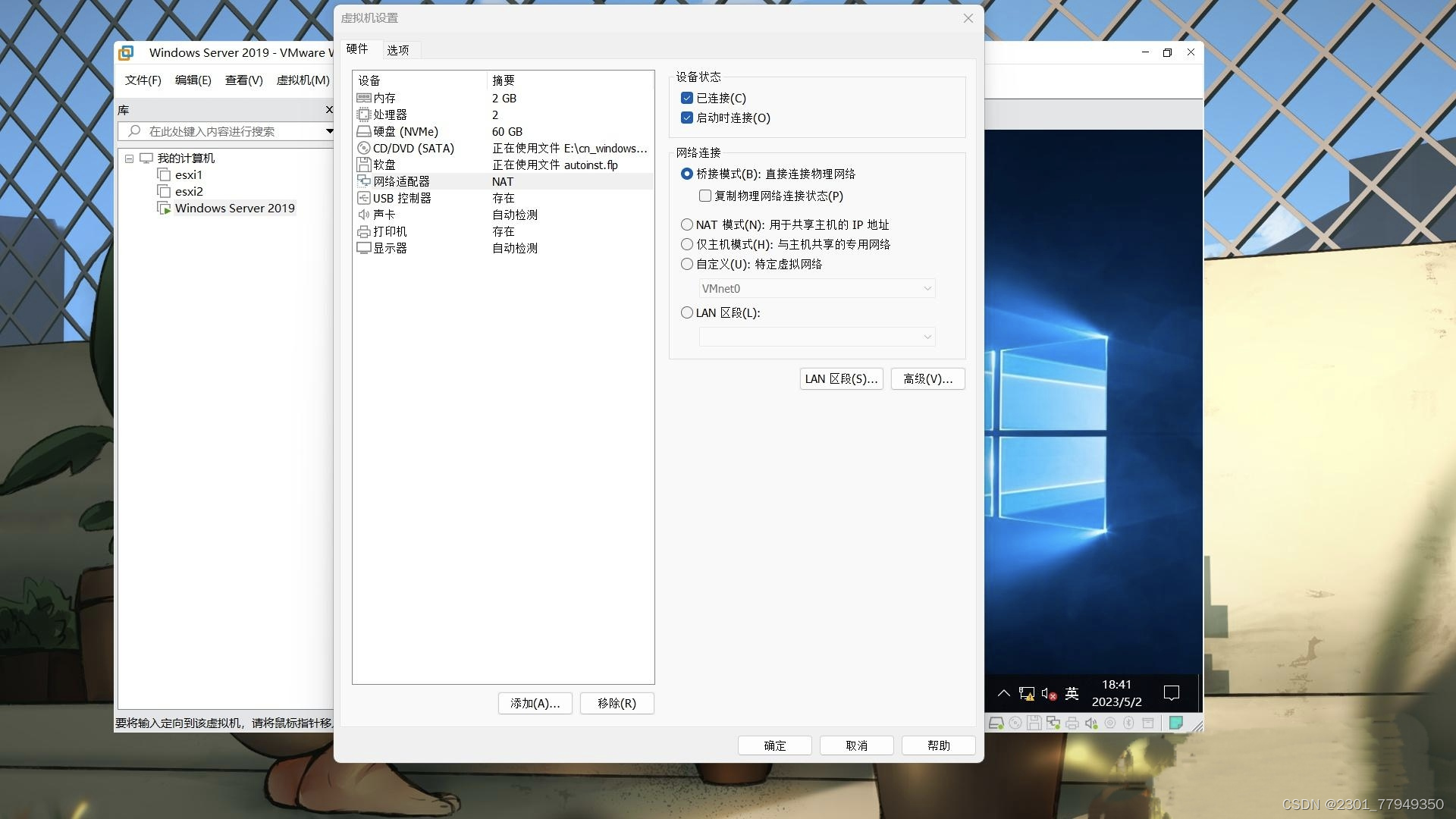Open guest network tray icon with warning
The height and width of the screenshot is (819, 1456).
(x=1026, y=693)
